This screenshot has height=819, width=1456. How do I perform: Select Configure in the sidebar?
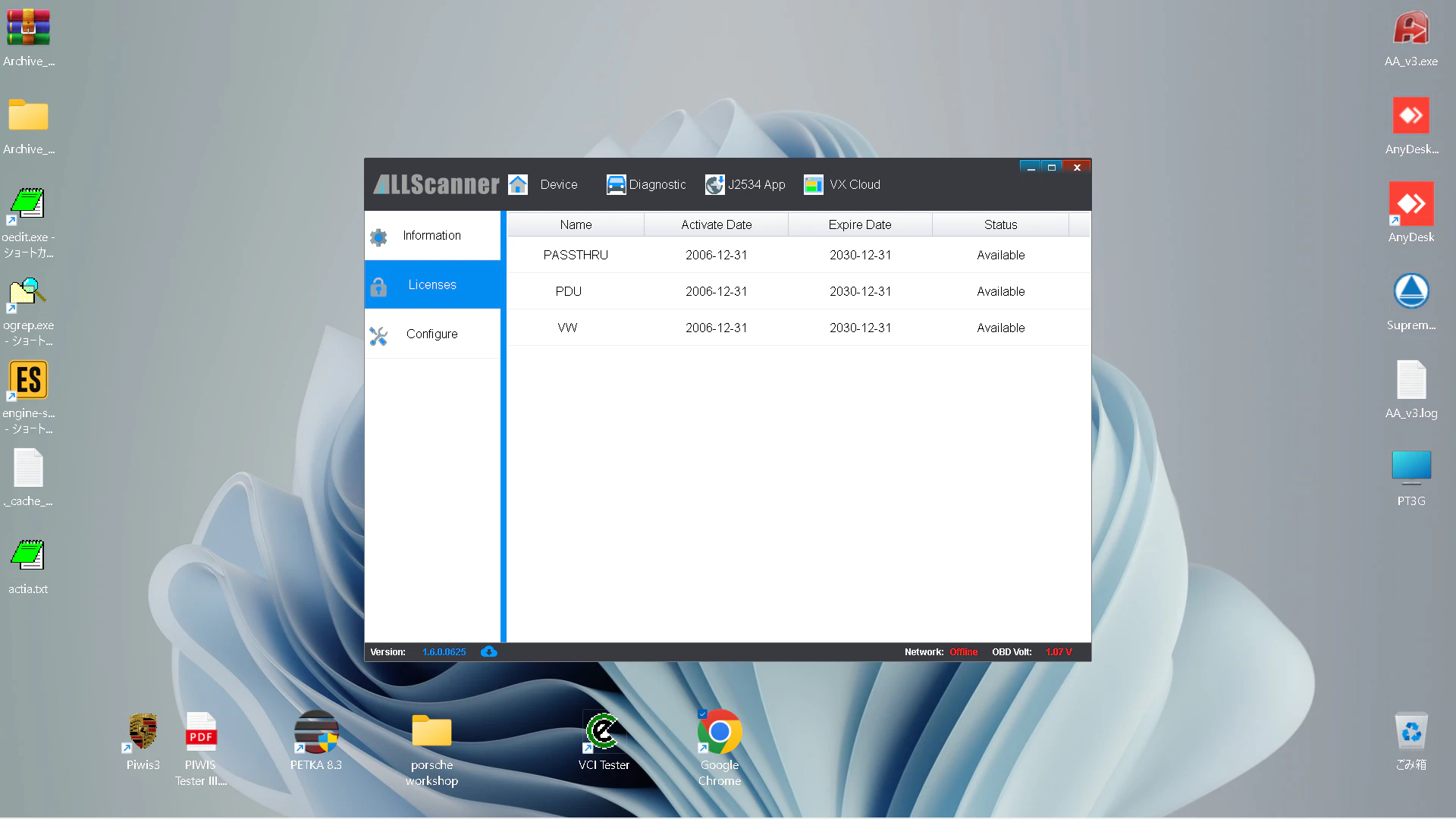click(432, 334)
